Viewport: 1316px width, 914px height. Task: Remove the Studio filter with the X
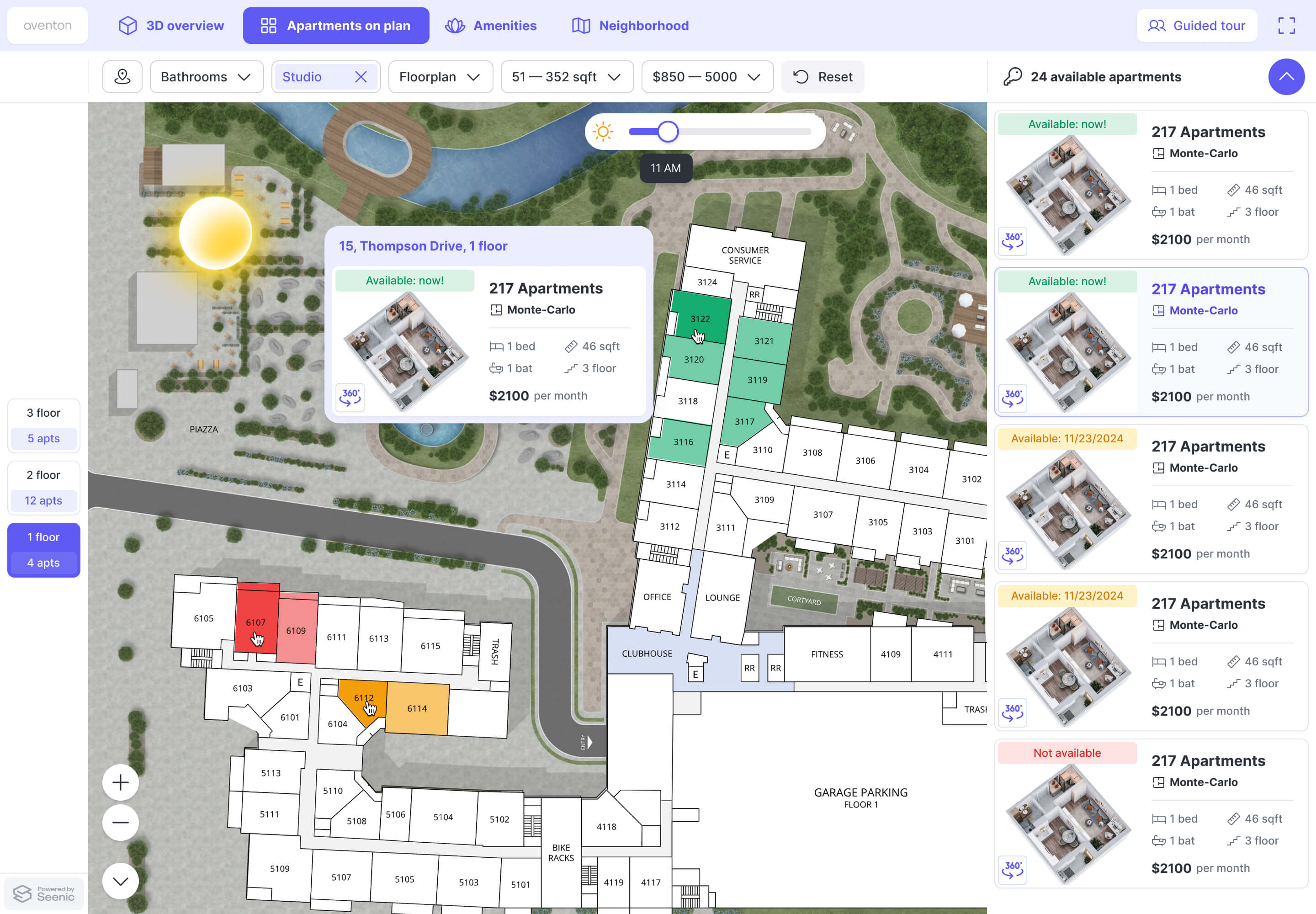click(x=361, y=77)
